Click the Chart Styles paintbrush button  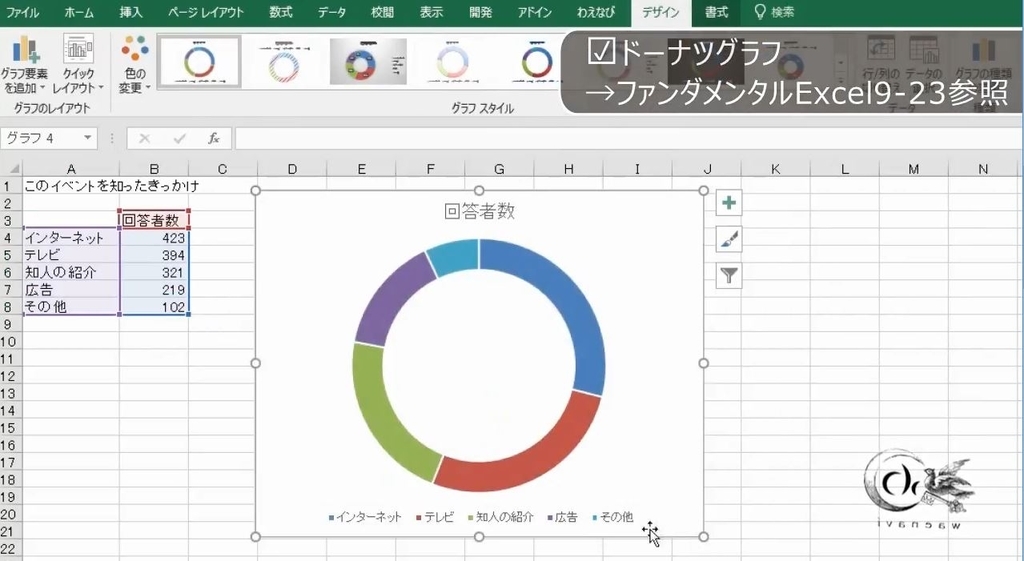point(729,240)
